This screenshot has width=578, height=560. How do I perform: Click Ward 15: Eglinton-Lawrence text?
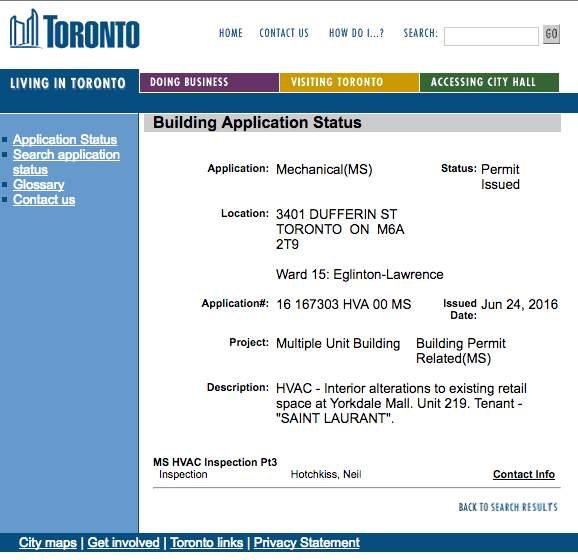tap(360, 274)
